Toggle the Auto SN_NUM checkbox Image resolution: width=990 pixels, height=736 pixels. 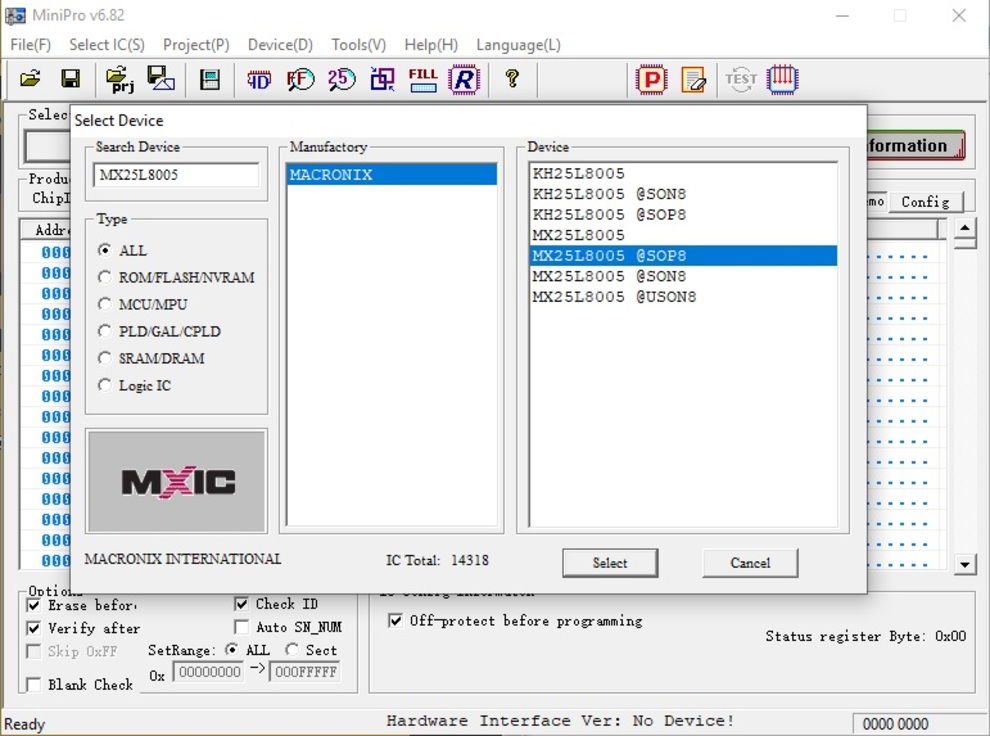[241, 627]
